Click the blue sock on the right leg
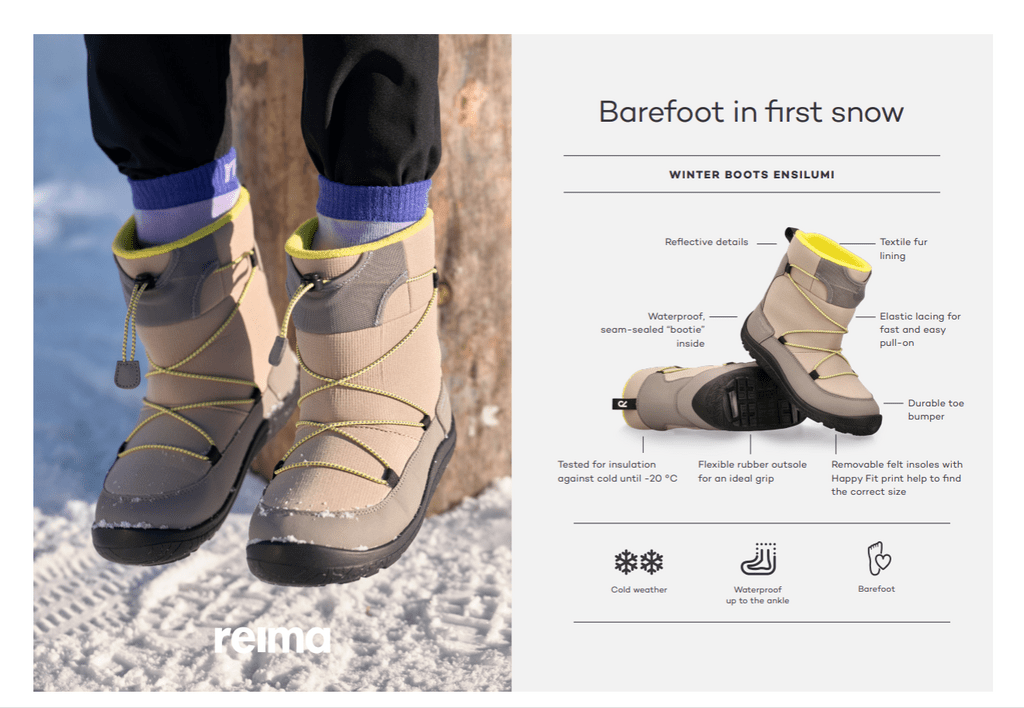The height and width of the screenshot is (708, 1024). pos(374,201)
